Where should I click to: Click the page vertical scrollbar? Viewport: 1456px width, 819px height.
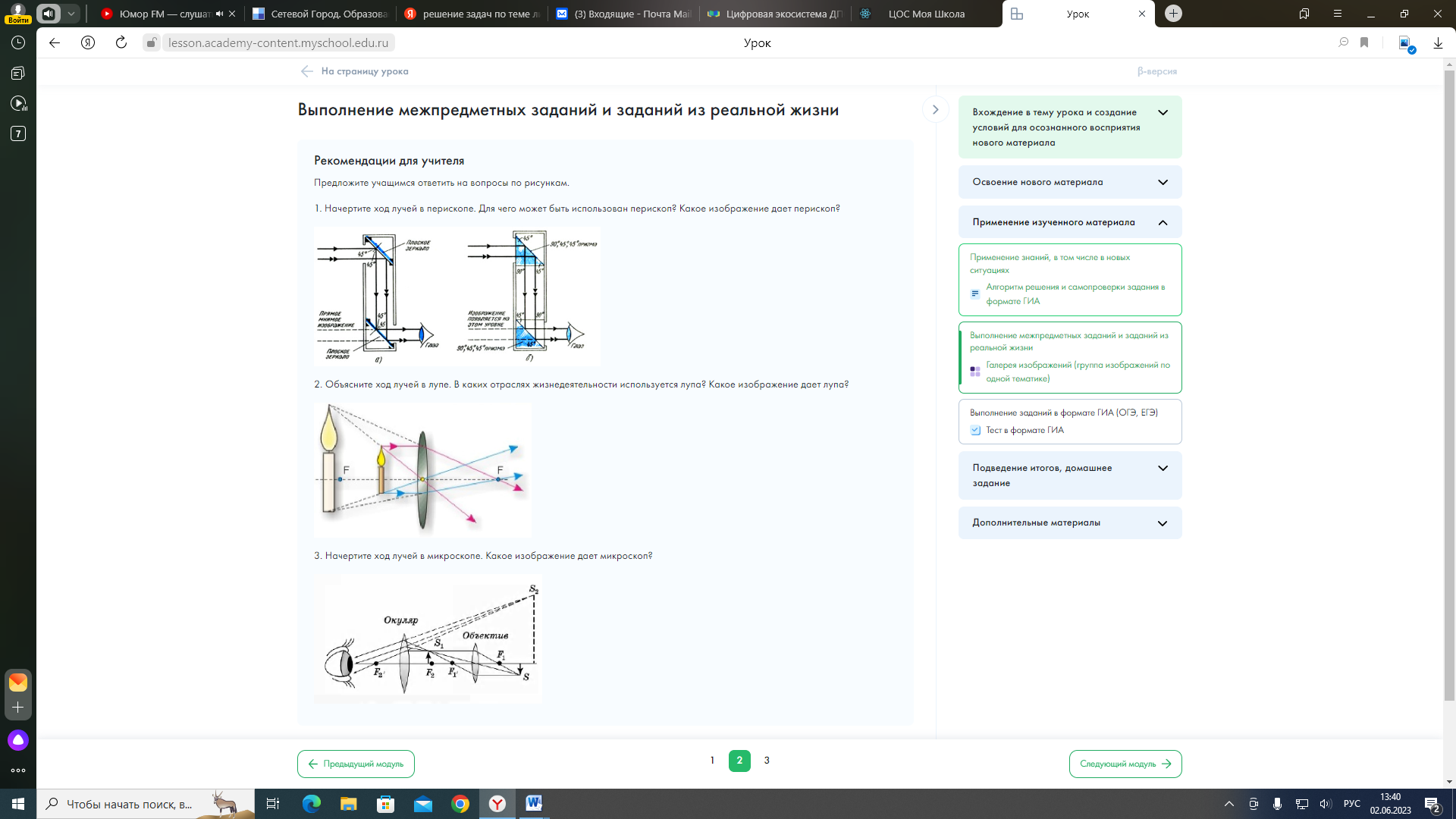click(1449, 384)
